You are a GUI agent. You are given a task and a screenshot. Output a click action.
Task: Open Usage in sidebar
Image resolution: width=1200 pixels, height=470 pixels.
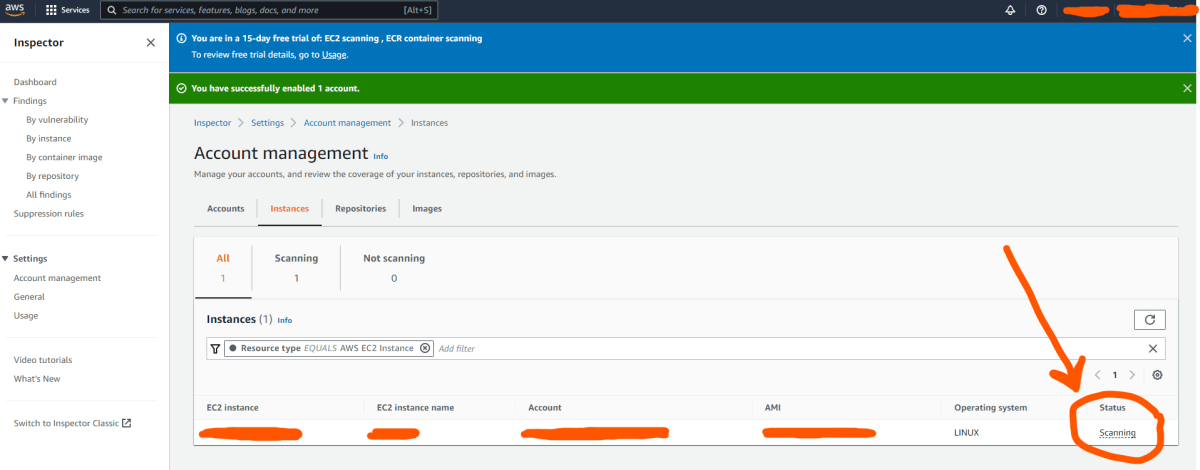click(x=26, y=316)
